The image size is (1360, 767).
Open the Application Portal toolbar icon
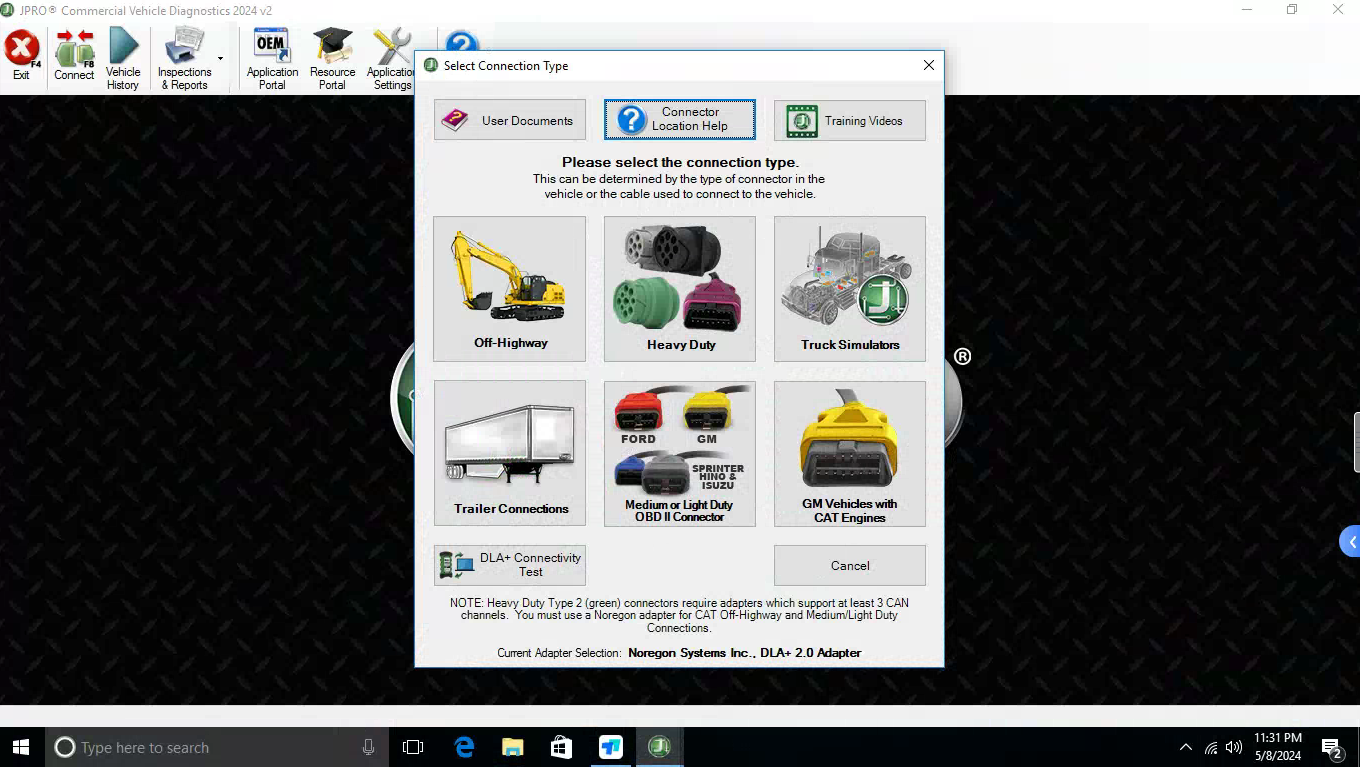pyautogui.click(x=272, y=59)
